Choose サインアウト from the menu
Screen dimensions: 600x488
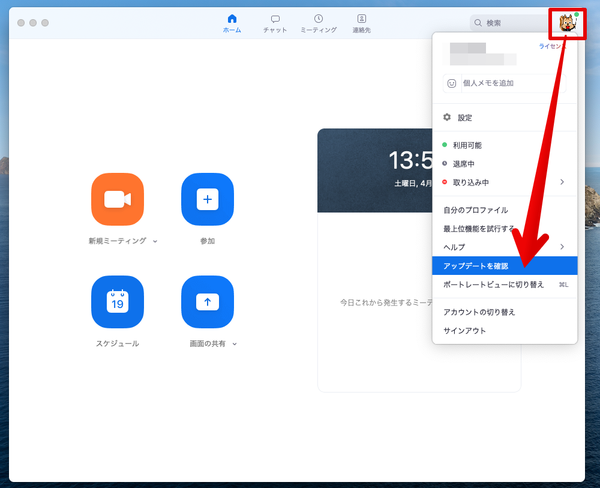coord(465,330)
